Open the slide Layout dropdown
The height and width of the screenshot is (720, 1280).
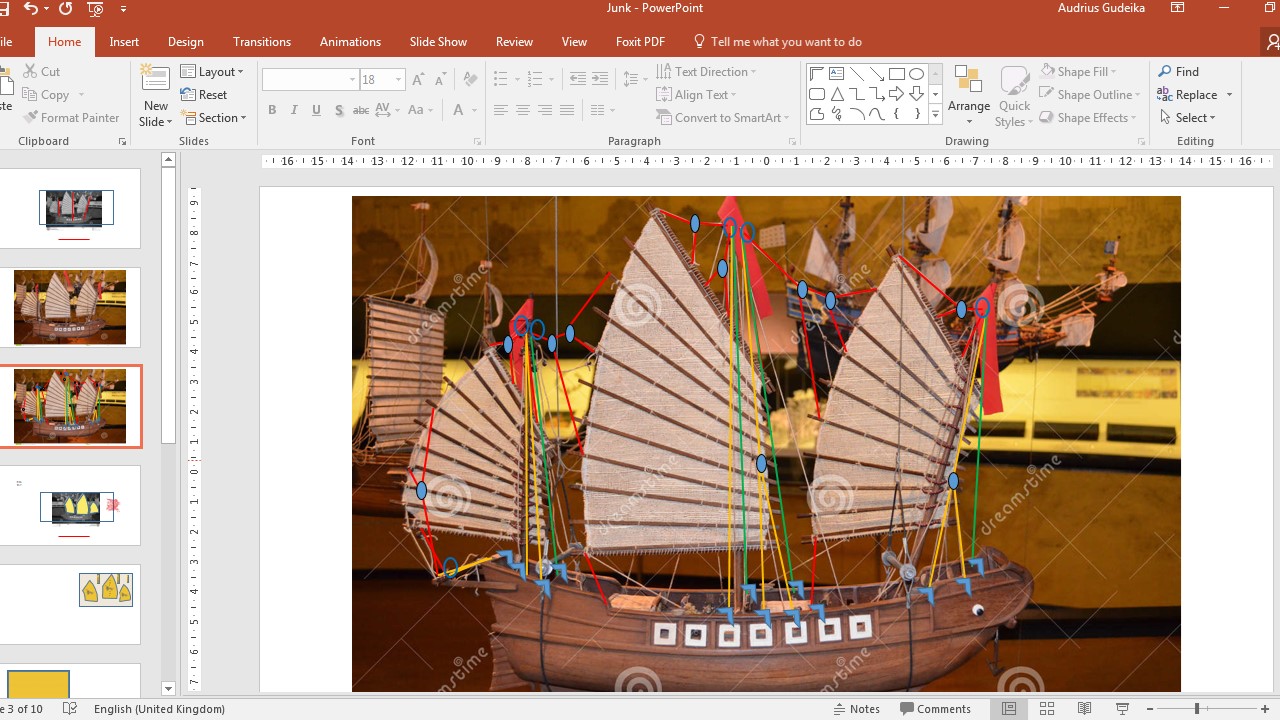(x=212, y=72)
